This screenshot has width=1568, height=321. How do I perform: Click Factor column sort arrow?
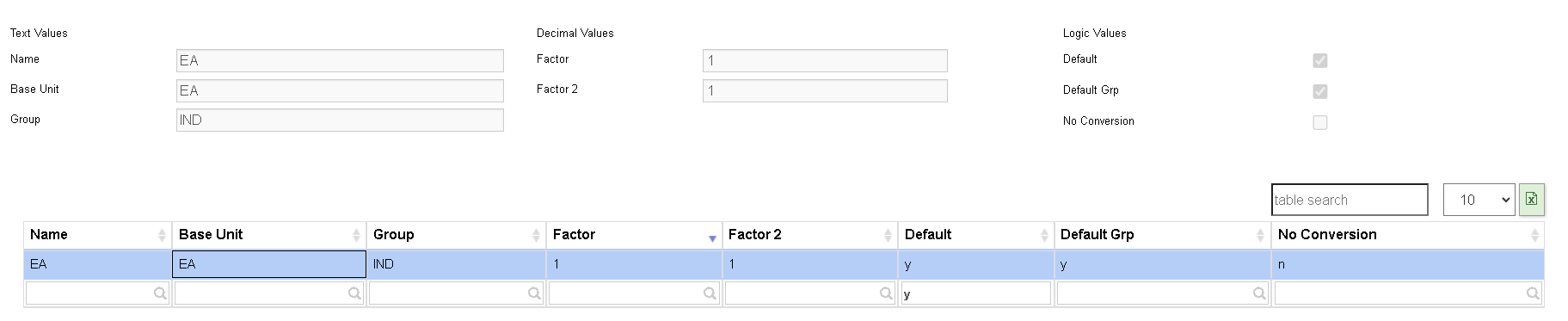point(712,238)
